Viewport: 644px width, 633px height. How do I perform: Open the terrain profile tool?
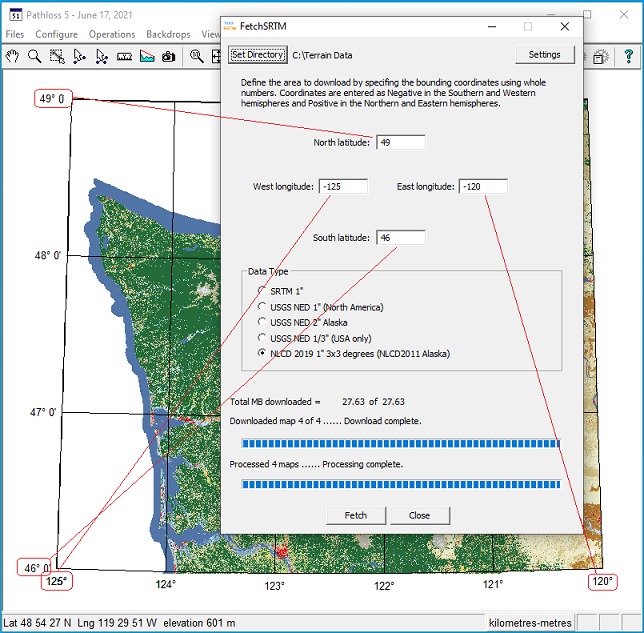[147, 56]
